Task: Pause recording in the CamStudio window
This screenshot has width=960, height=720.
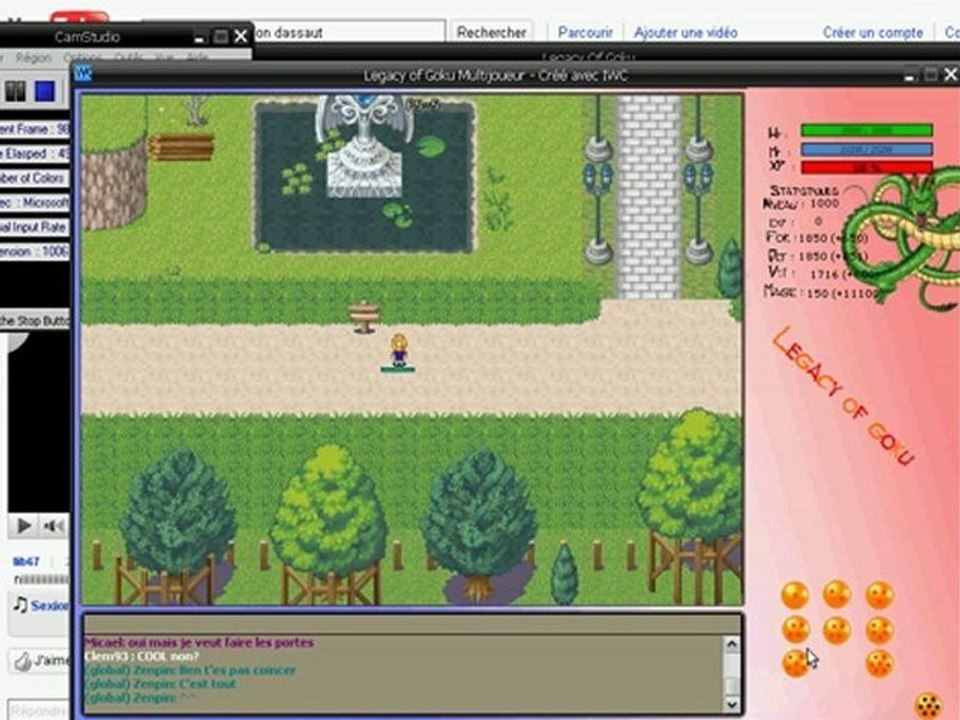Action: [x=16, y=92]
